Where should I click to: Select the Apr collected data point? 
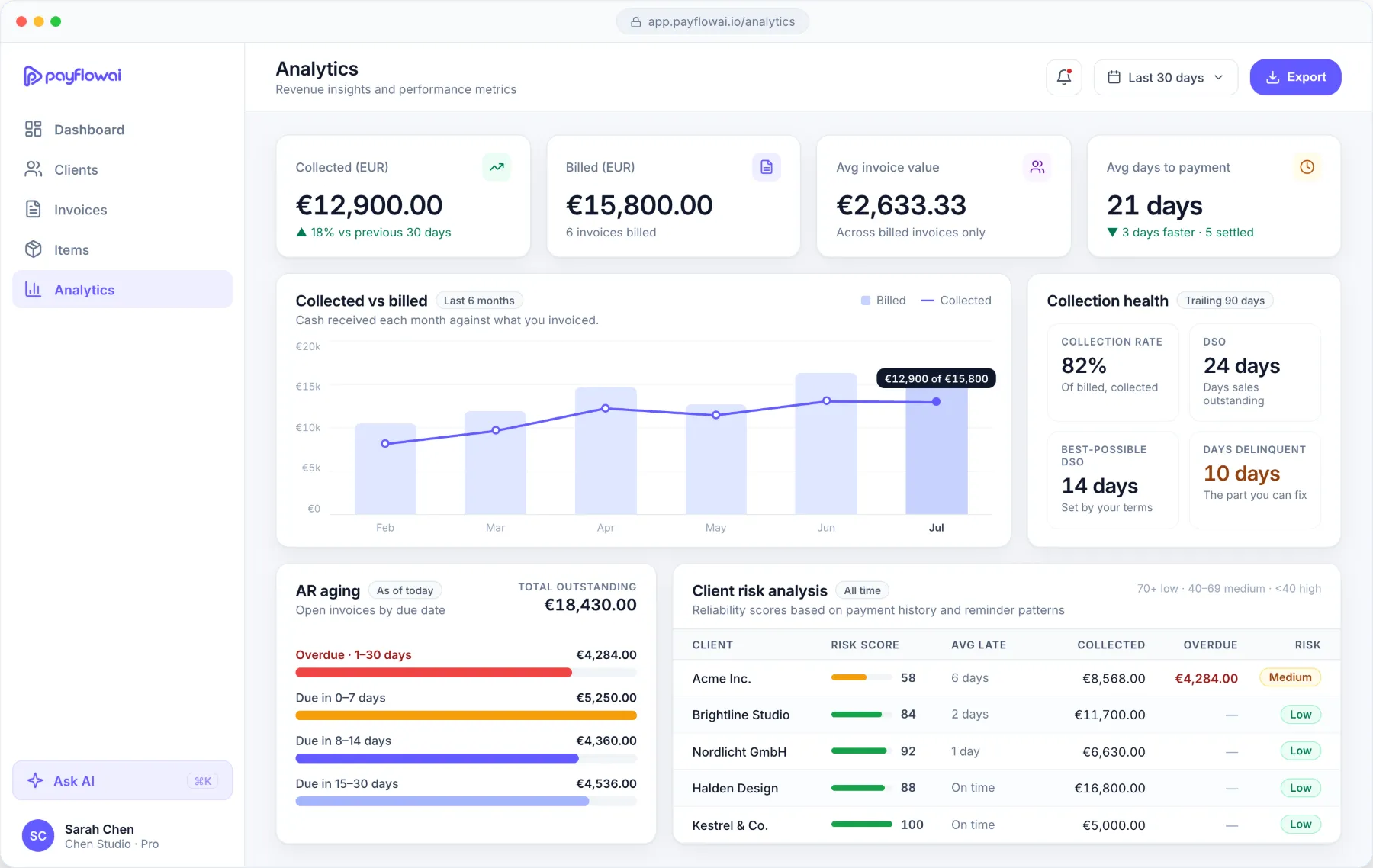[x=606, y=408]
